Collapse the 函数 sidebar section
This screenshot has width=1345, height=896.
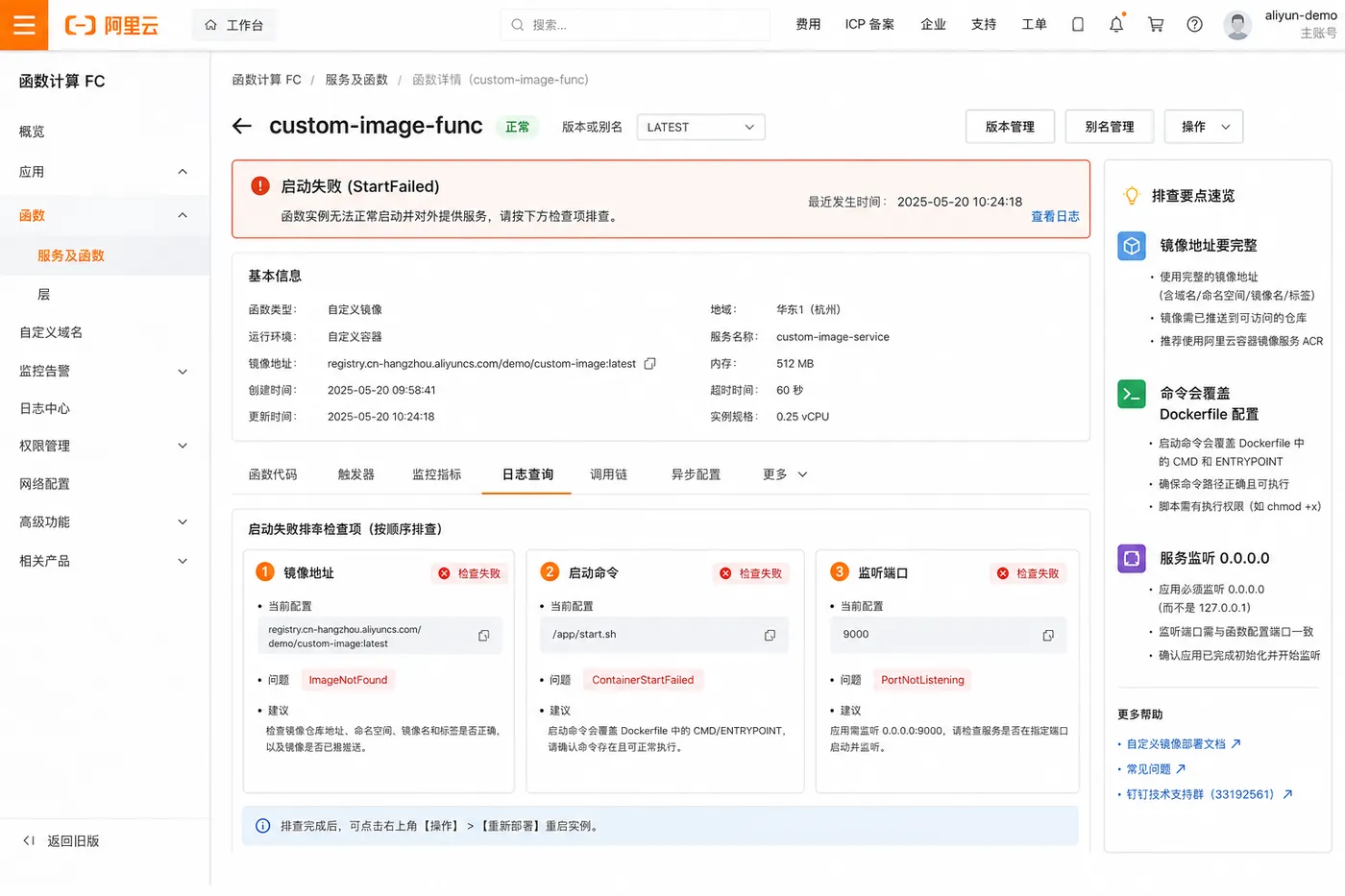coord(105,216)
